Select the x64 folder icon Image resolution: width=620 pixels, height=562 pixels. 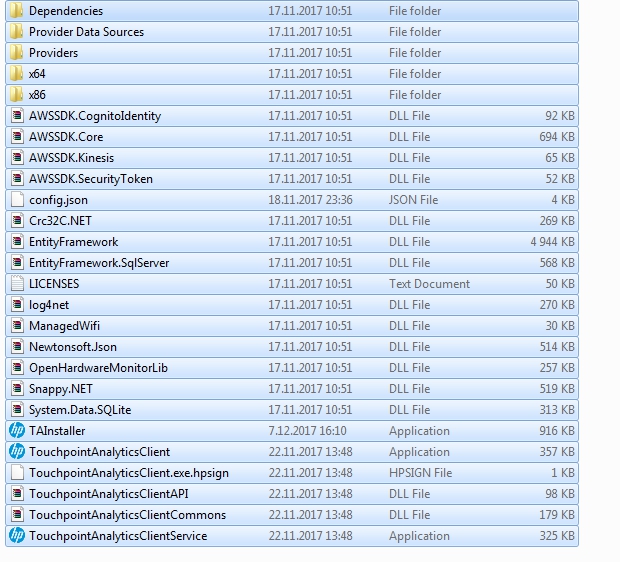(16, 74)
